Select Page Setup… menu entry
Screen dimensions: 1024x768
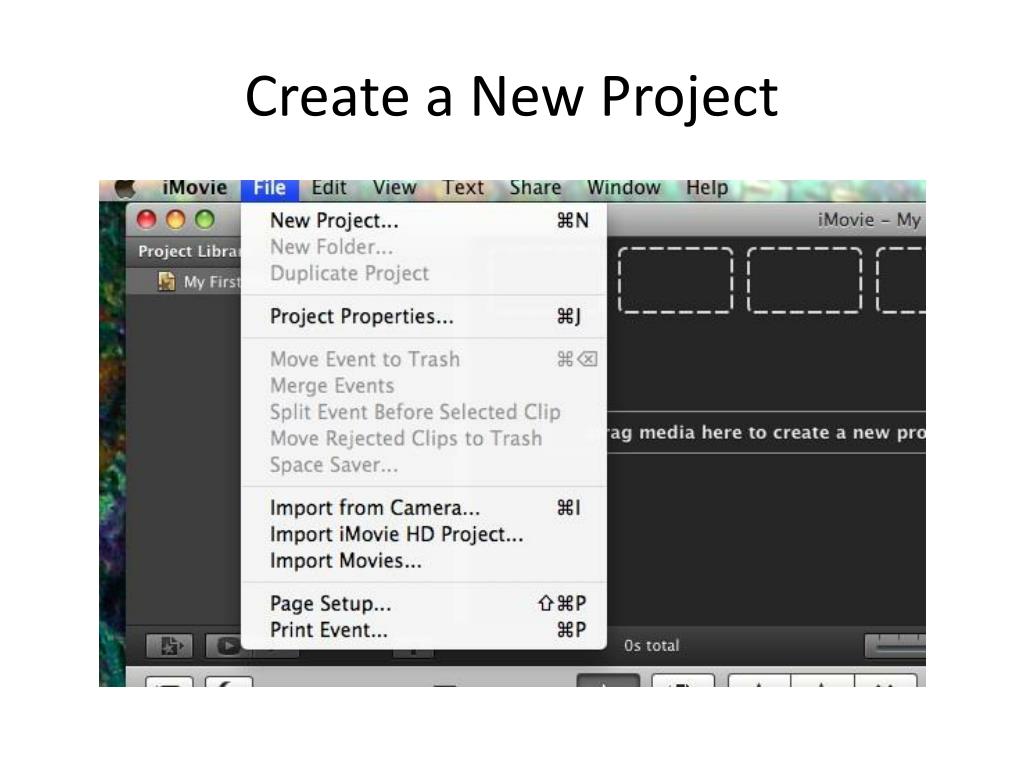click(424, 603)
